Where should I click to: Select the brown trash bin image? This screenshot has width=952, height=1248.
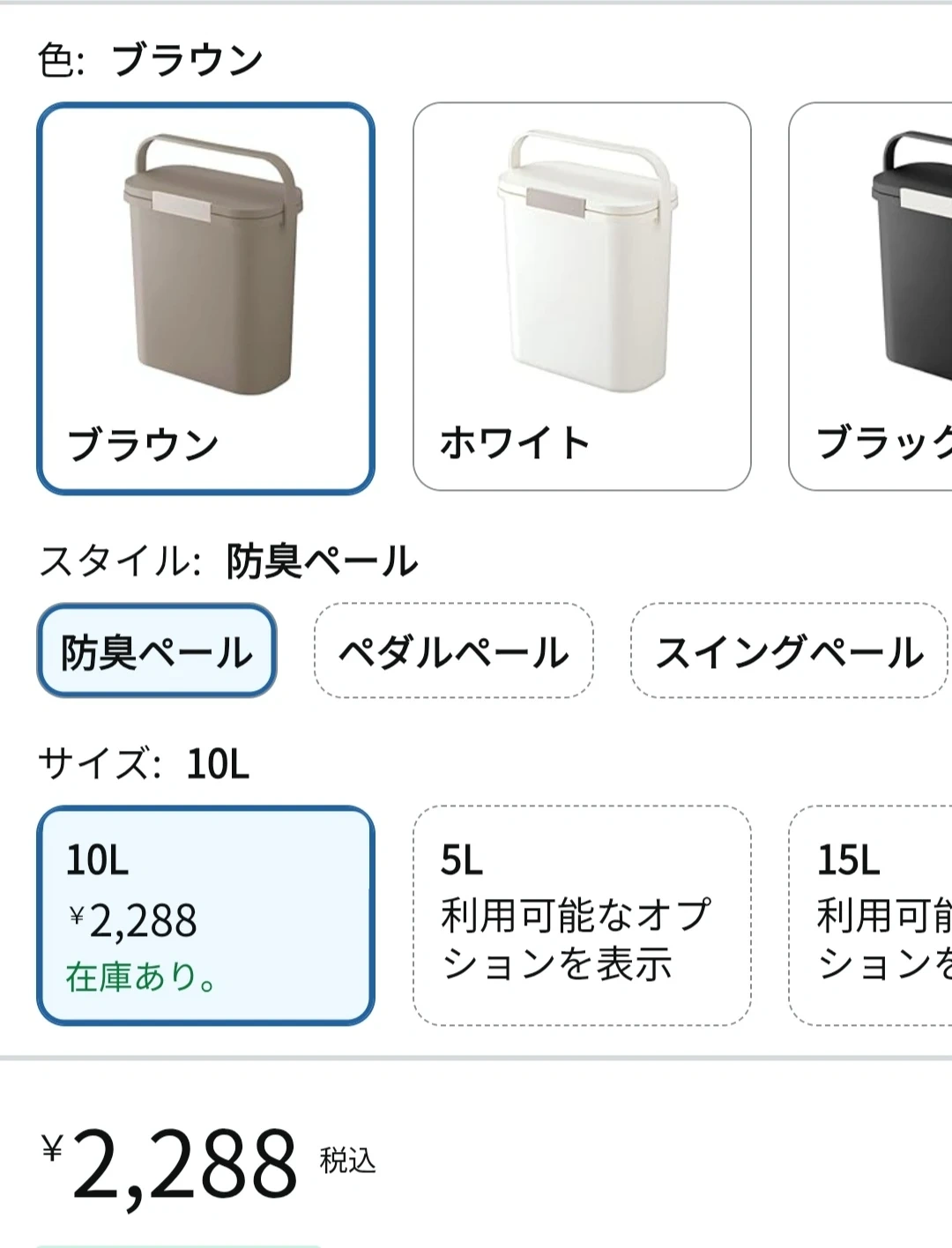[x=212, y=264]
